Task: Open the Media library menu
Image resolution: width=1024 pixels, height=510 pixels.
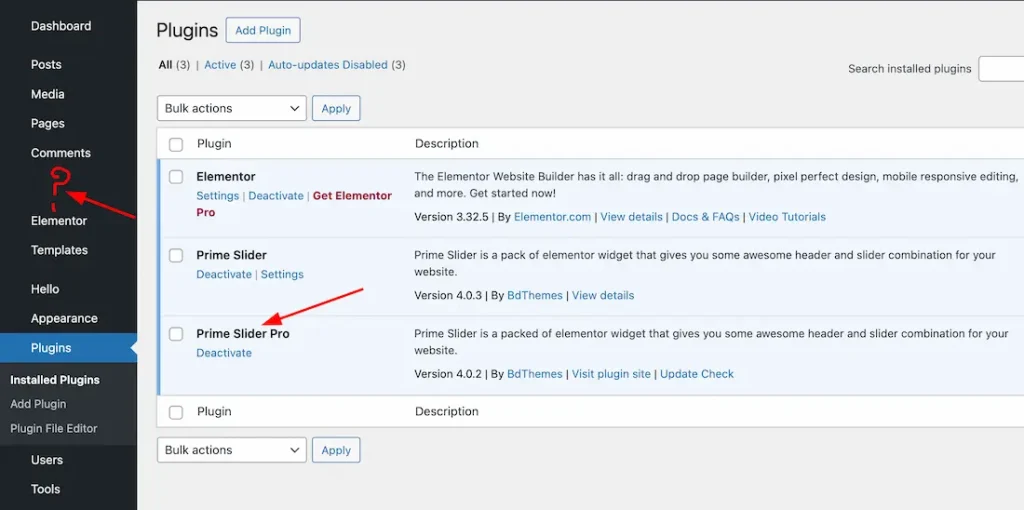Action: 48,94
